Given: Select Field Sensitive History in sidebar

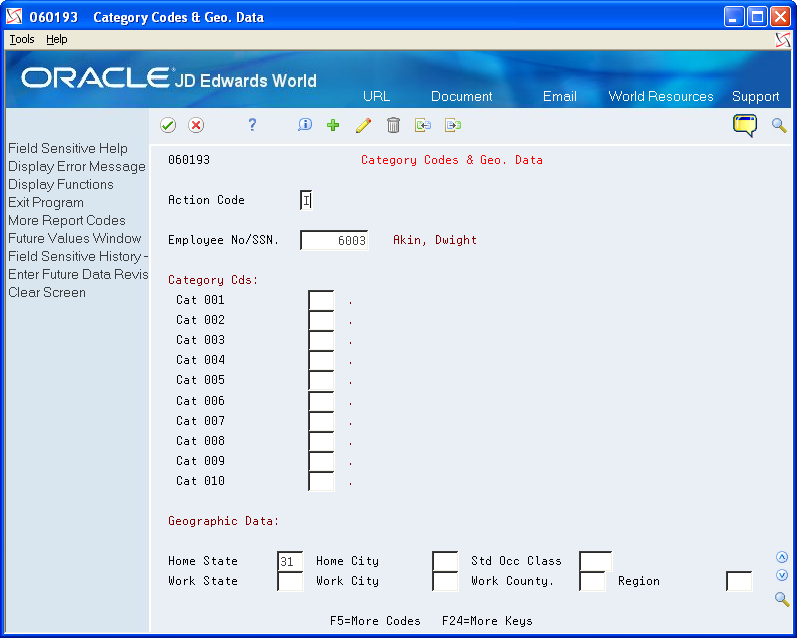Looking at the screenshot, I should [x=78, y=256].
